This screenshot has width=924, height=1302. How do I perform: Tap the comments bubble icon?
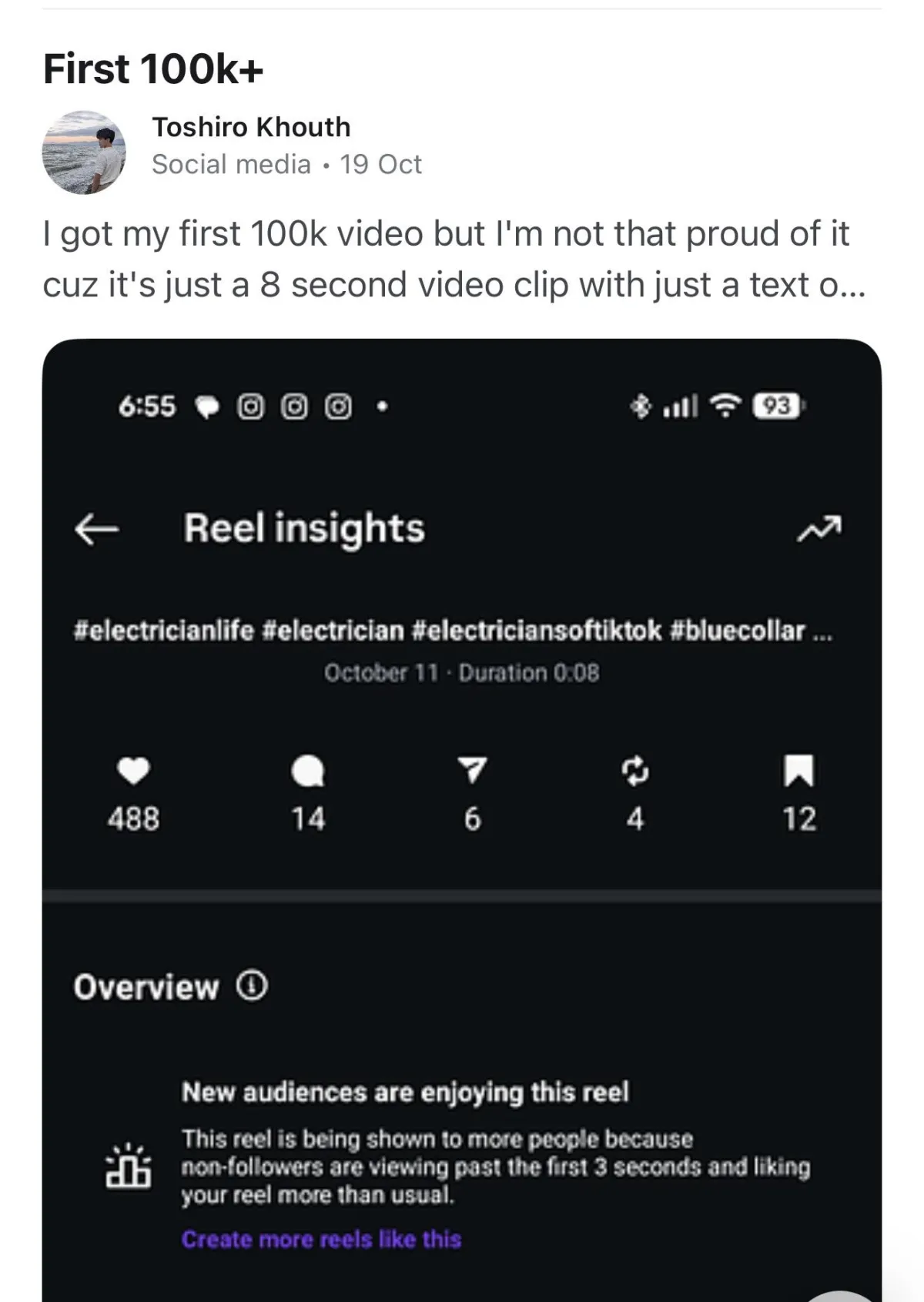(308, 771)
